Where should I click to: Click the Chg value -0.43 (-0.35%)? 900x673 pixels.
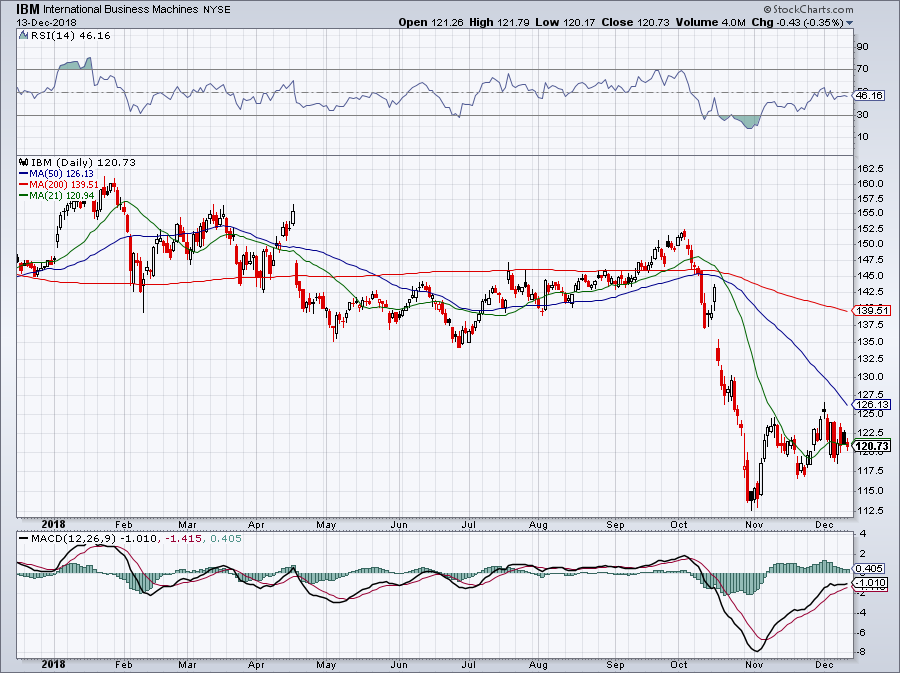coord(809,22)
